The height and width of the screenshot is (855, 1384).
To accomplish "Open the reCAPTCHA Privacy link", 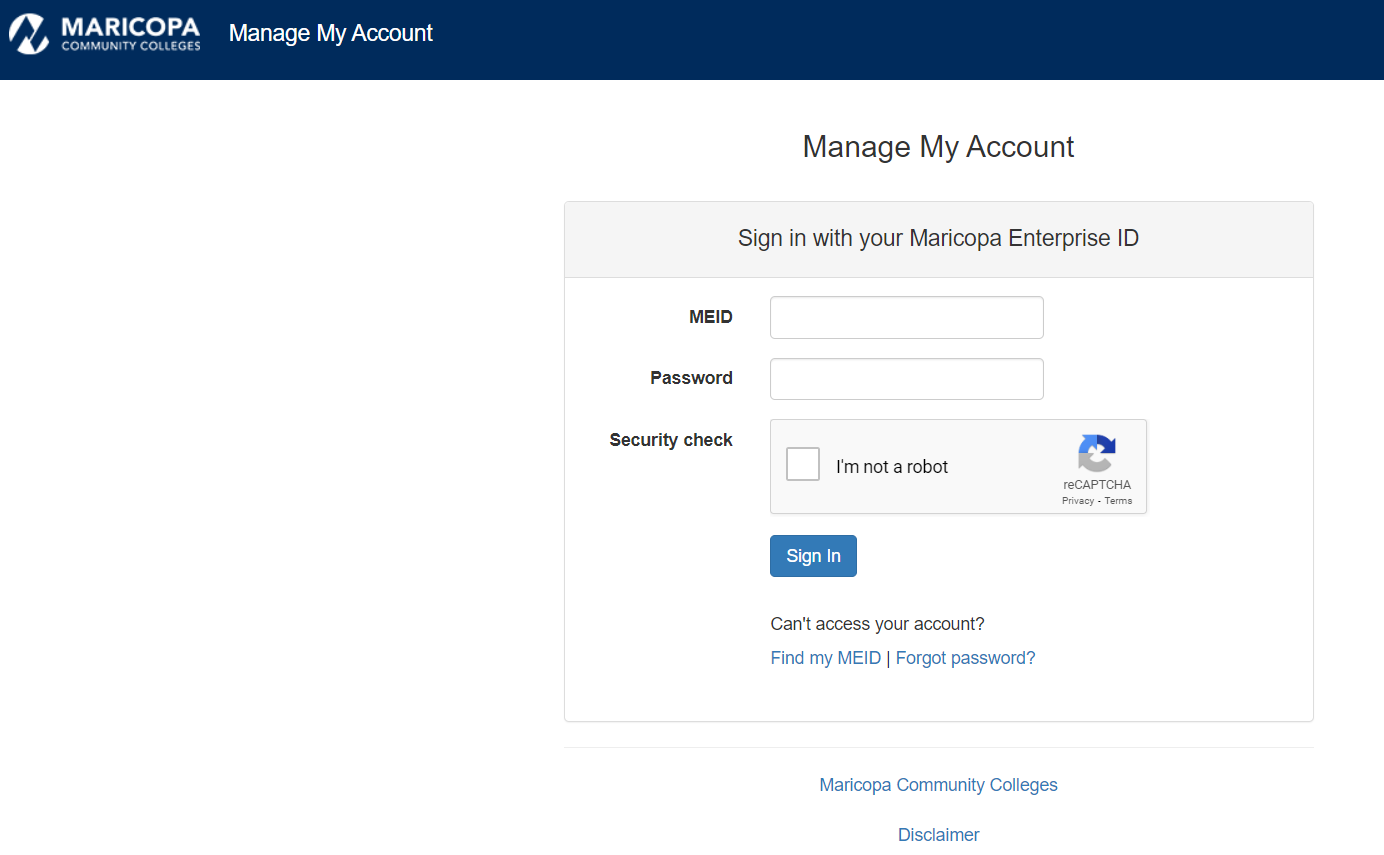I will coord(1078,501).
